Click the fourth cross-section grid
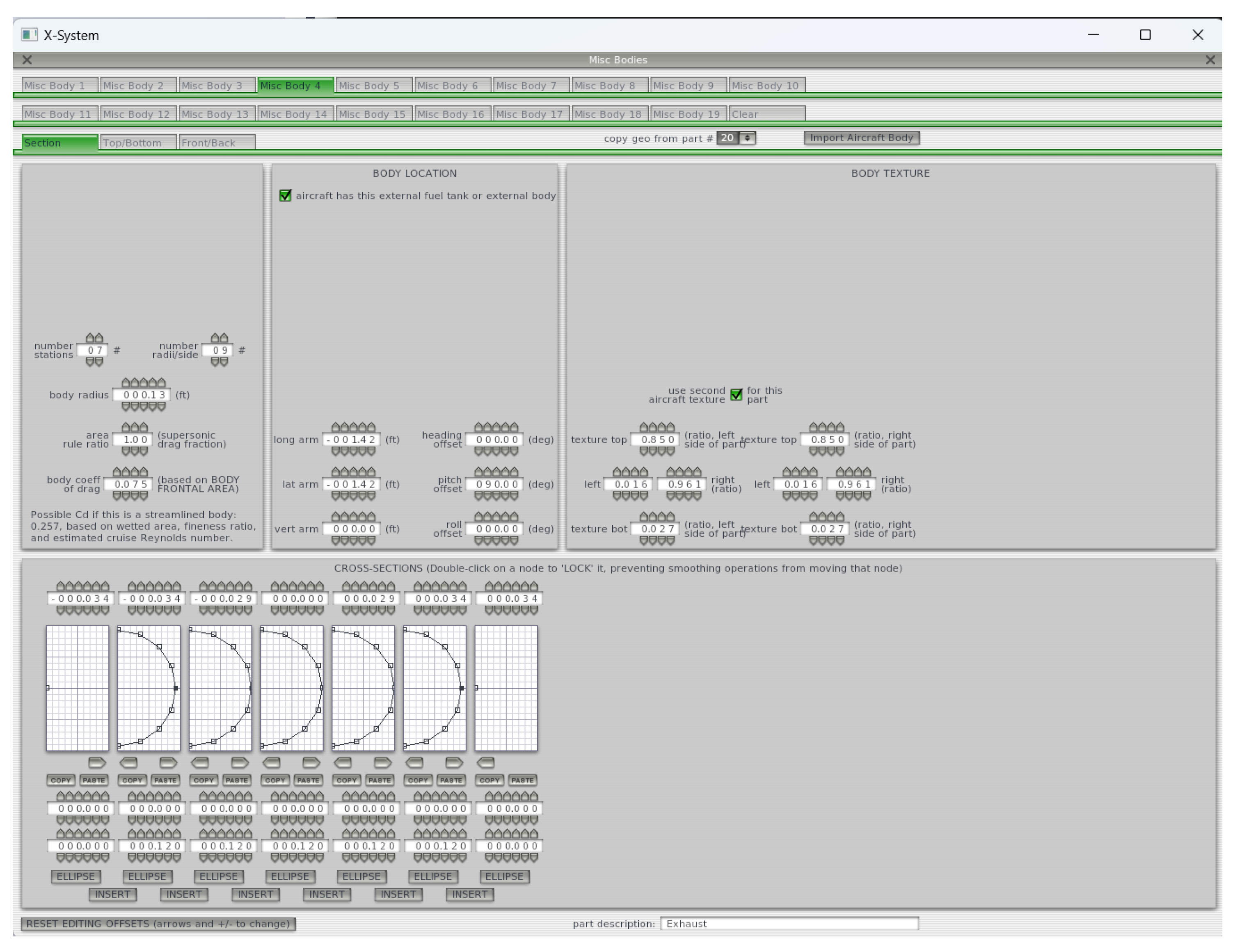 point(291,688)
